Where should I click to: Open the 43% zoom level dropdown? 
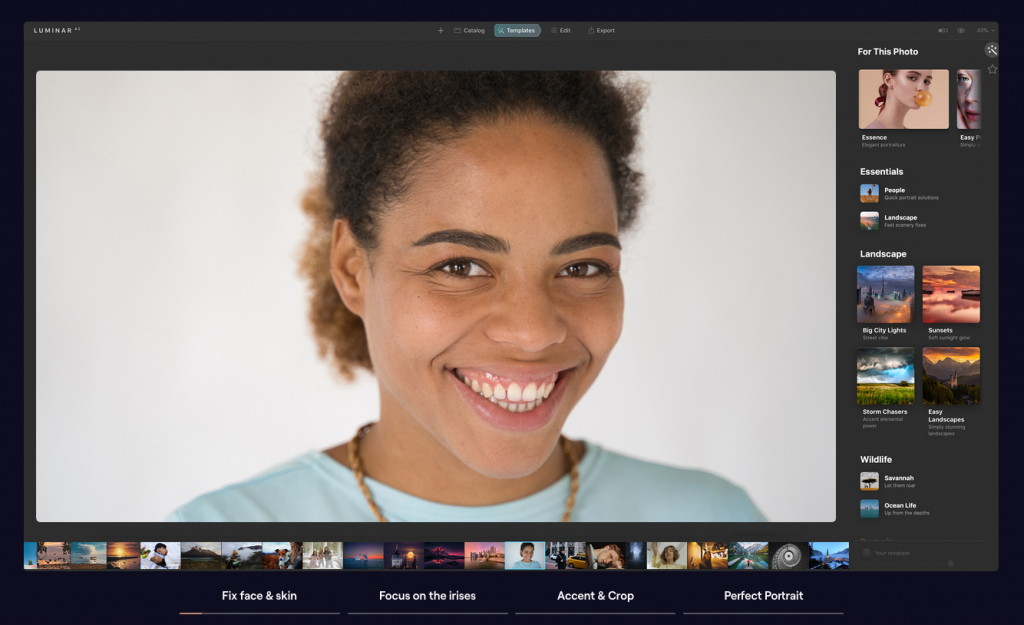pyautogui.click(x=985, y=30)
